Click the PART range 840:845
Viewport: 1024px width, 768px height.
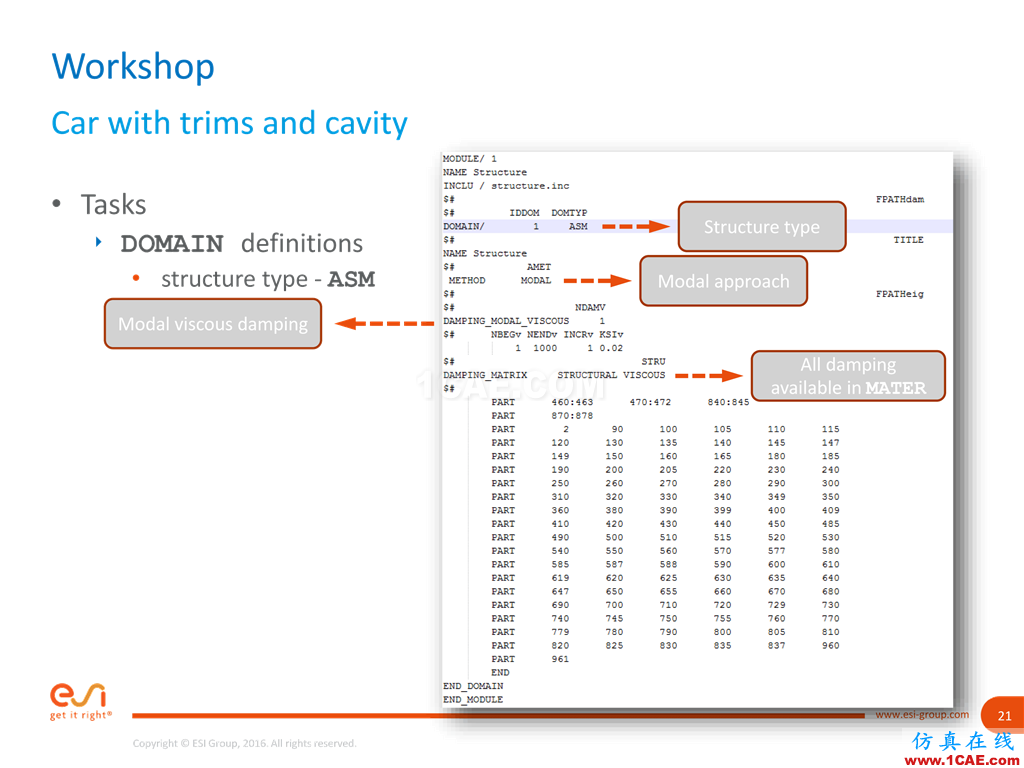tap(728, 402)
